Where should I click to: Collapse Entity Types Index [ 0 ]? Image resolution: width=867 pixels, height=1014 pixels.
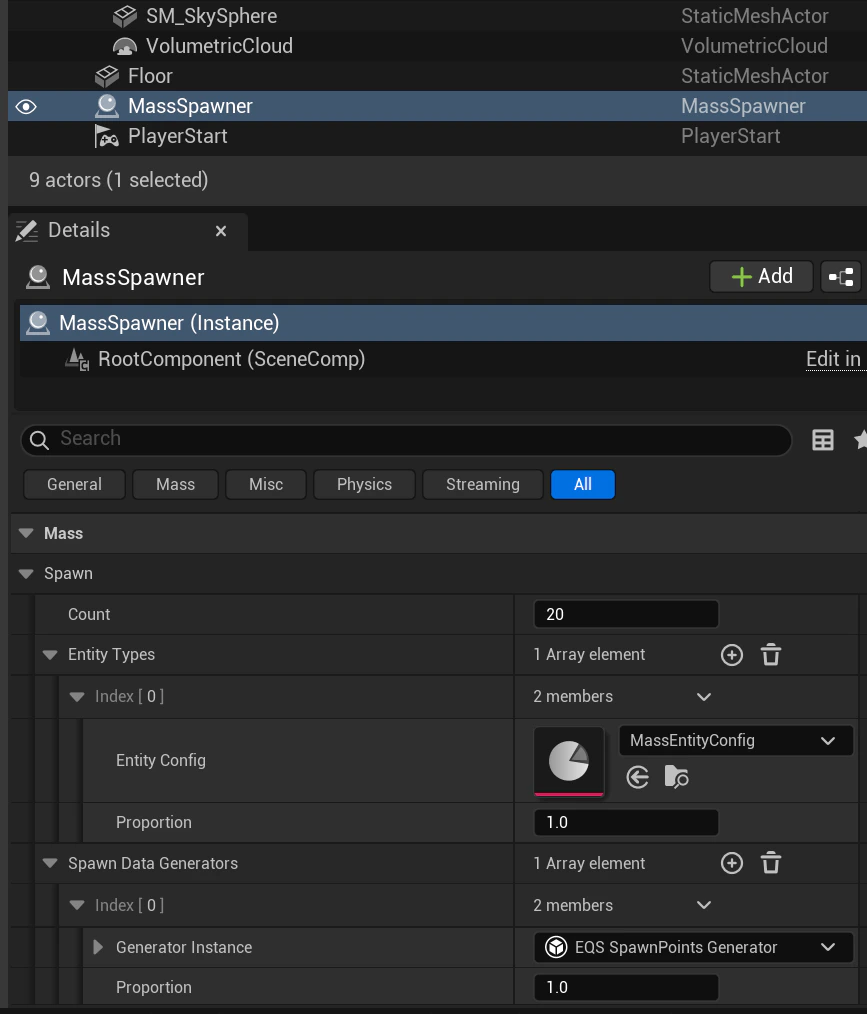pos(77,697)
